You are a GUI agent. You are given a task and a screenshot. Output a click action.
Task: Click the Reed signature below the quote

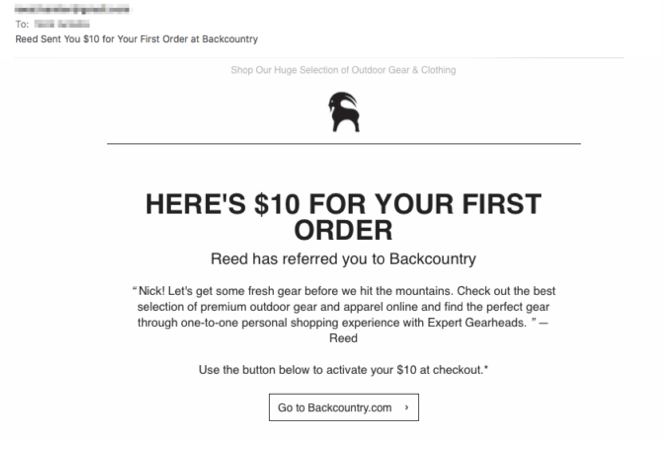[x=343, y=339]
